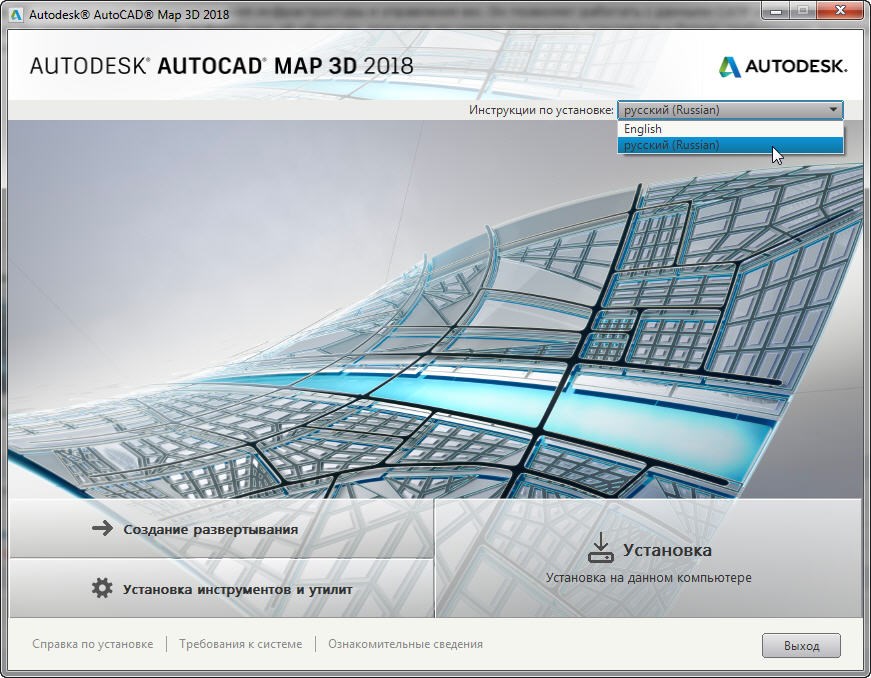Select русский (Russian) in the dropdown list

coord(730,145)
